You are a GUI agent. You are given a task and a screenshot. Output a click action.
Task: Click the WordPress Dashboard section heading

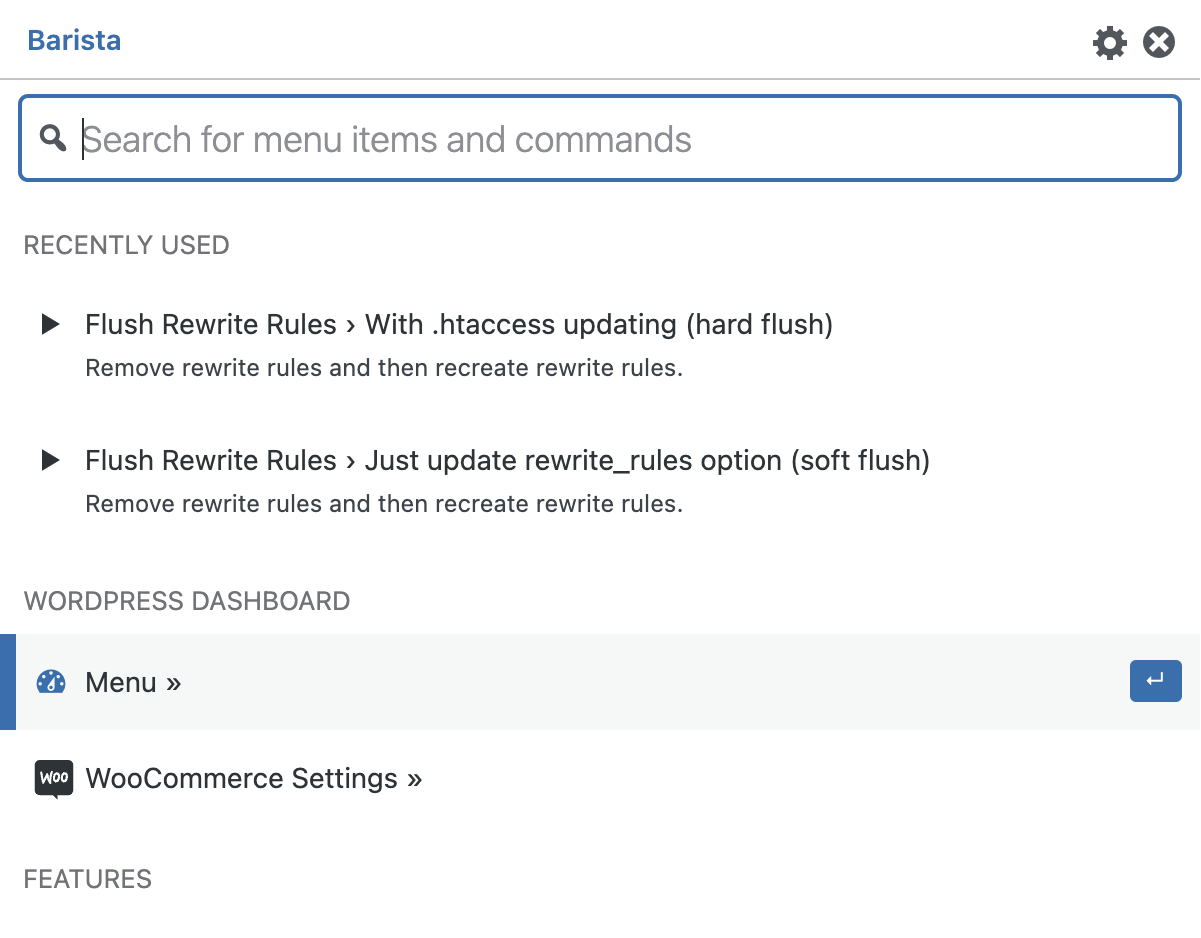tap(187, 601)
